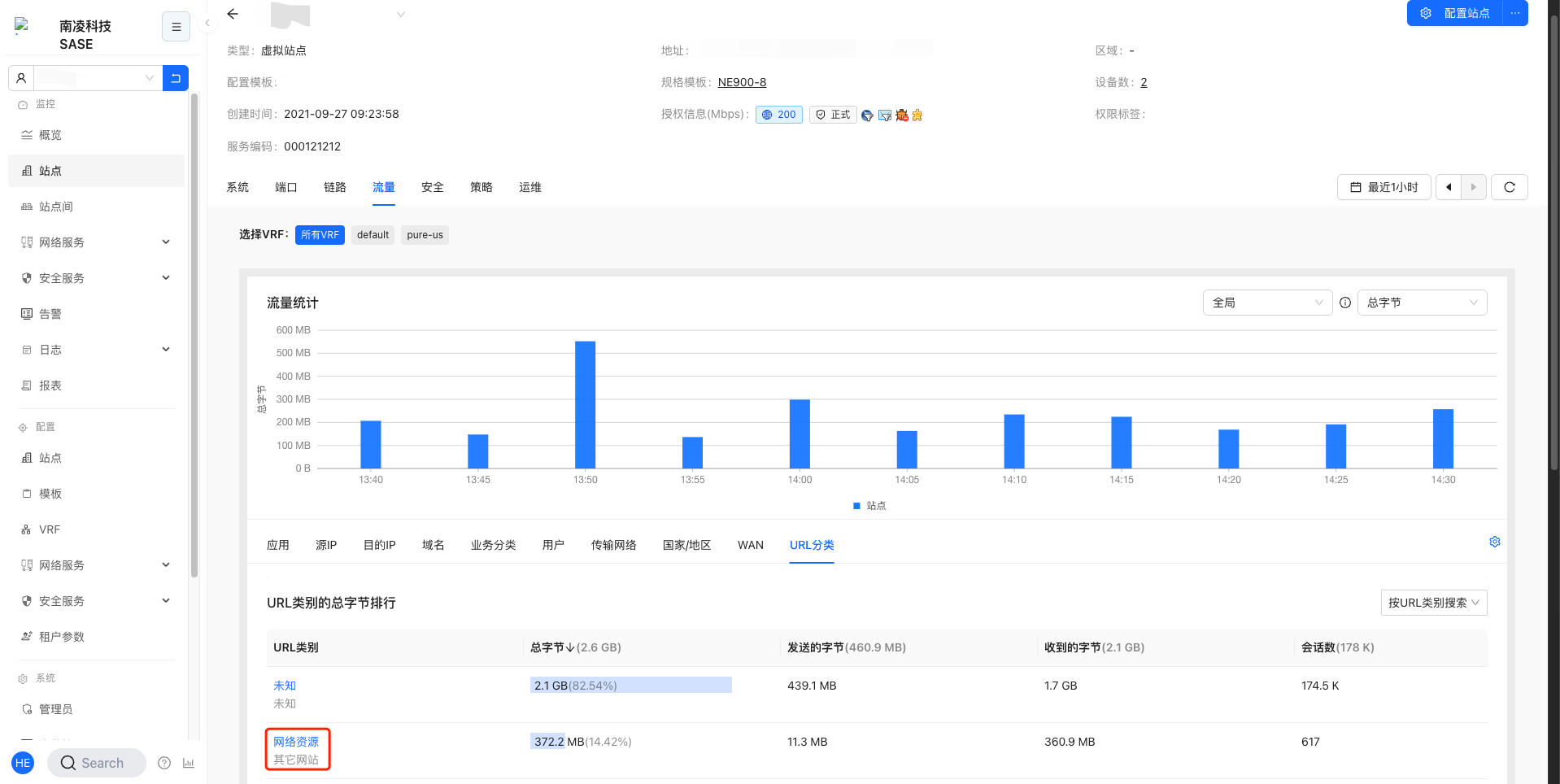Expand 网络服务 under the monitor section
1560x784 pixels.
click(96, 242)
